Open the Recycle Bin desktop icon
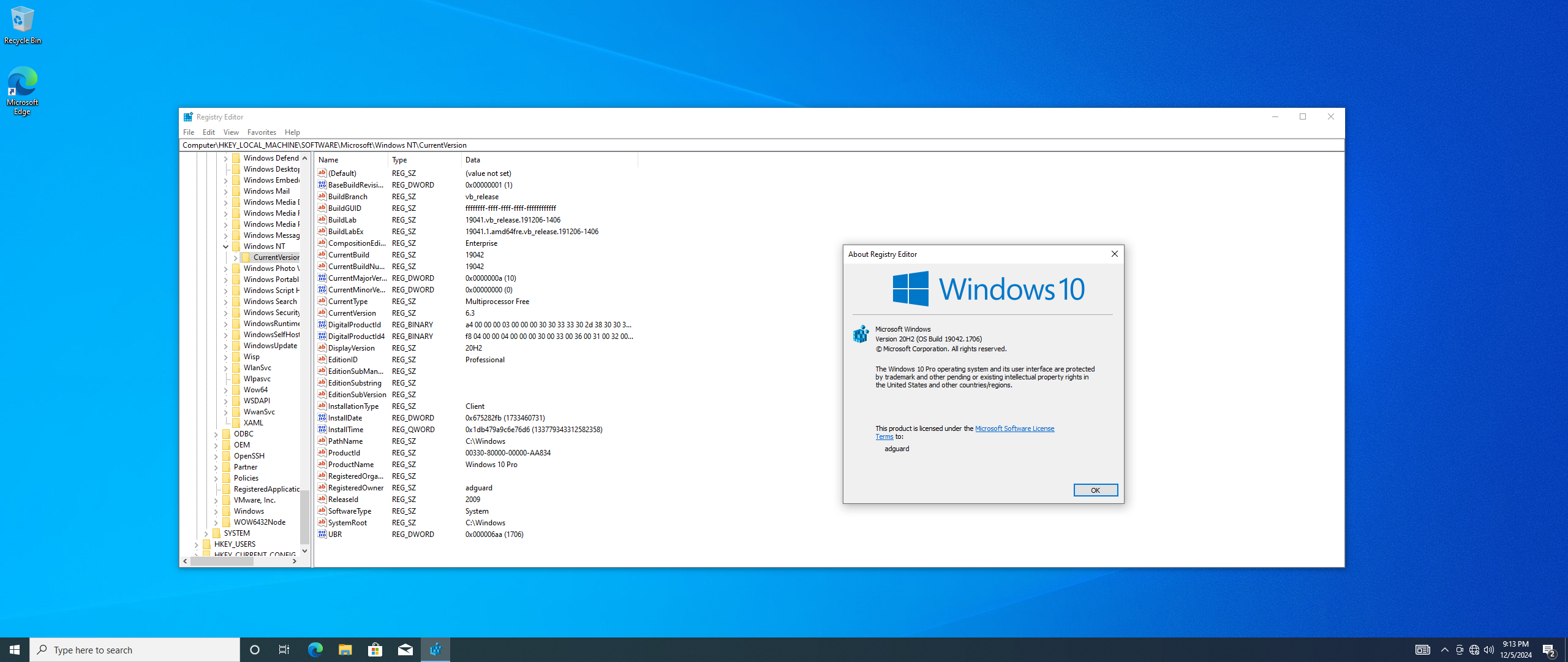The width and height of the screenshot is (1568, 662). pos(22,25)
